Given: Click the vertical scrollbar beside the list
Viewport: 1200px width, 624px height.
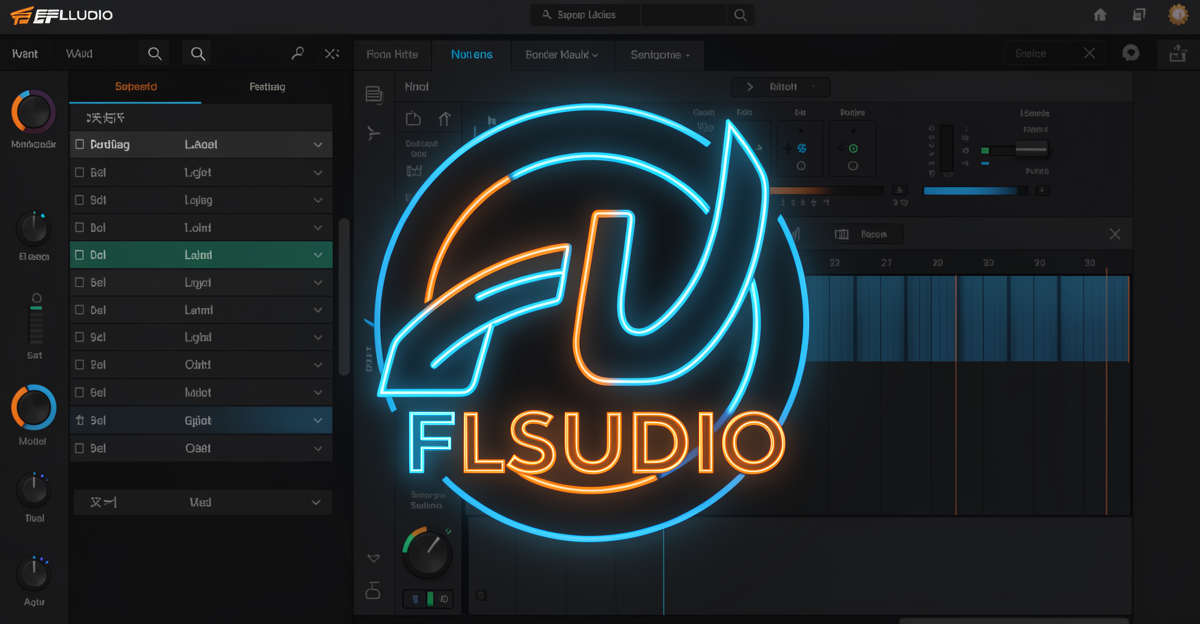Looking at the screenshot, I should (x=344, y=297).
